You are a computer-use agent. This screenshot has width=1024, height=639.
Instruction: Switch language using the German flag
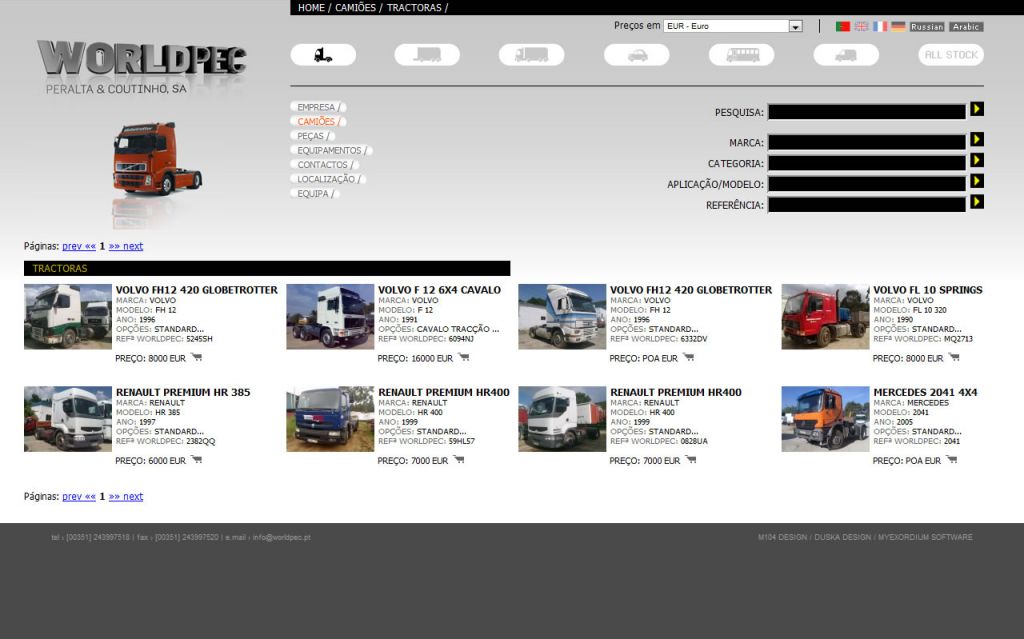898,27
